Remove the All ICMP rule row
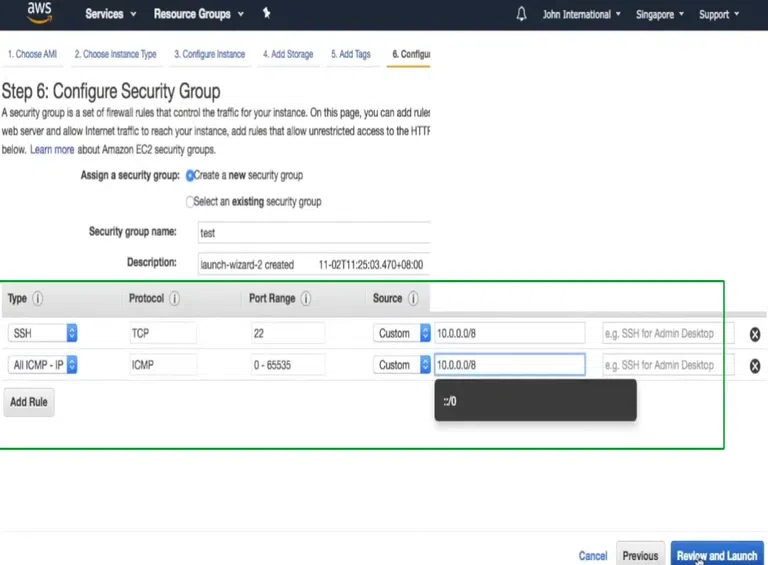Screen dimensions: 768x565 point(755,366)
